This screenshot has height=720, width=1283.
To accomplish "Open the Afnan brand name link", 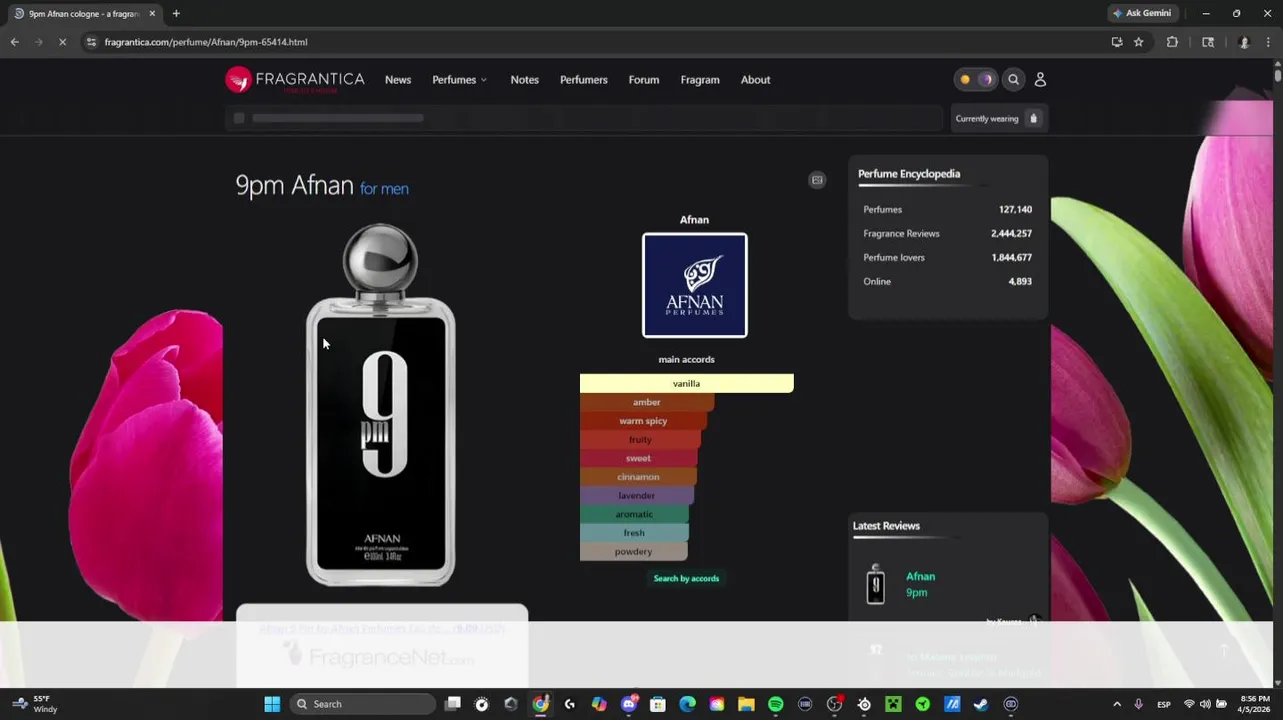I will [694, 220].
